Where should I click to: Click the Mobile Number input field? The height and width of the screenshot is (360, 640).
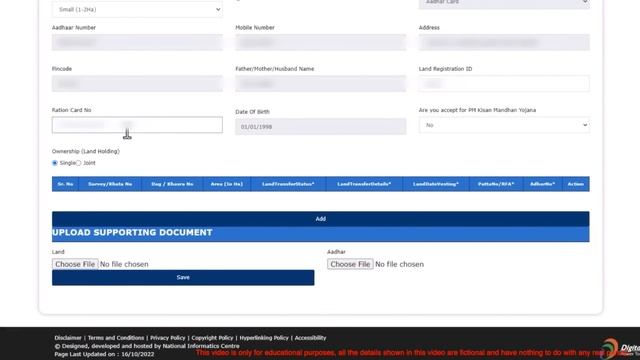tap(320, 42)
